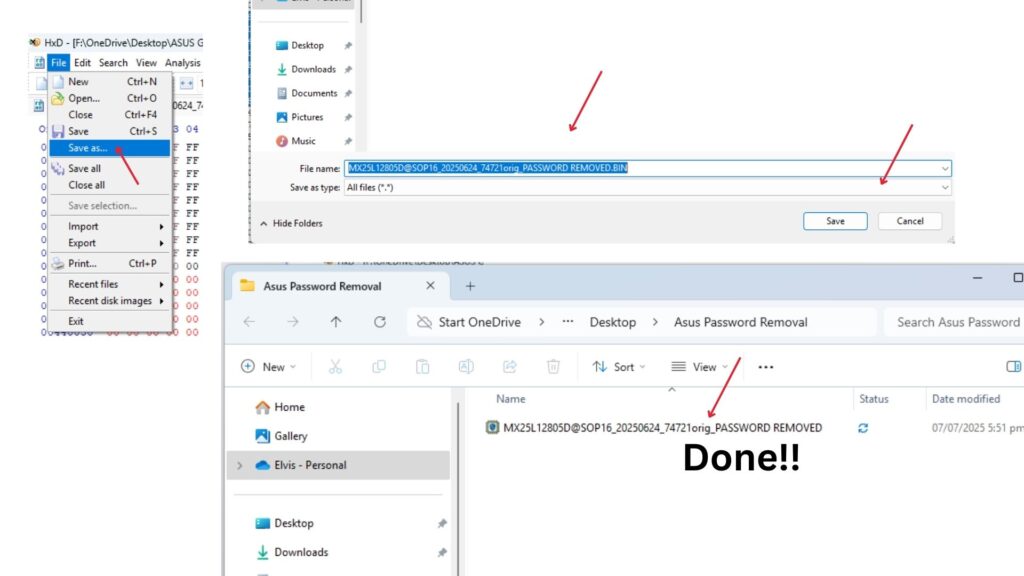Click the Save button in the dialog

(x=835, y=221)
